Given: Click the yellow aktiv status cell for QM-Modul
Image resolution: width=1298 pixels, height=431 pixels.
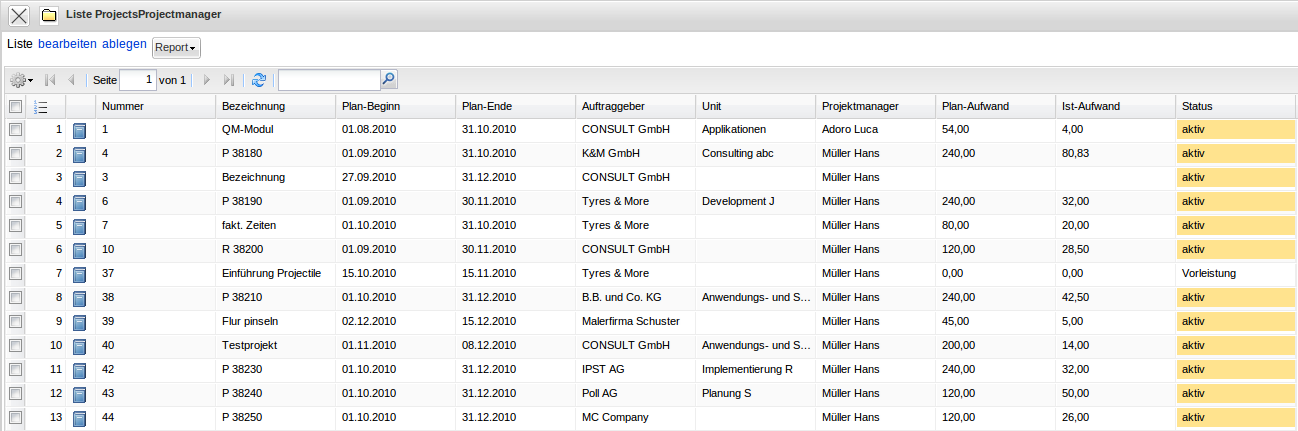Looking at the screenshot, I should (x=1236, y=130).
